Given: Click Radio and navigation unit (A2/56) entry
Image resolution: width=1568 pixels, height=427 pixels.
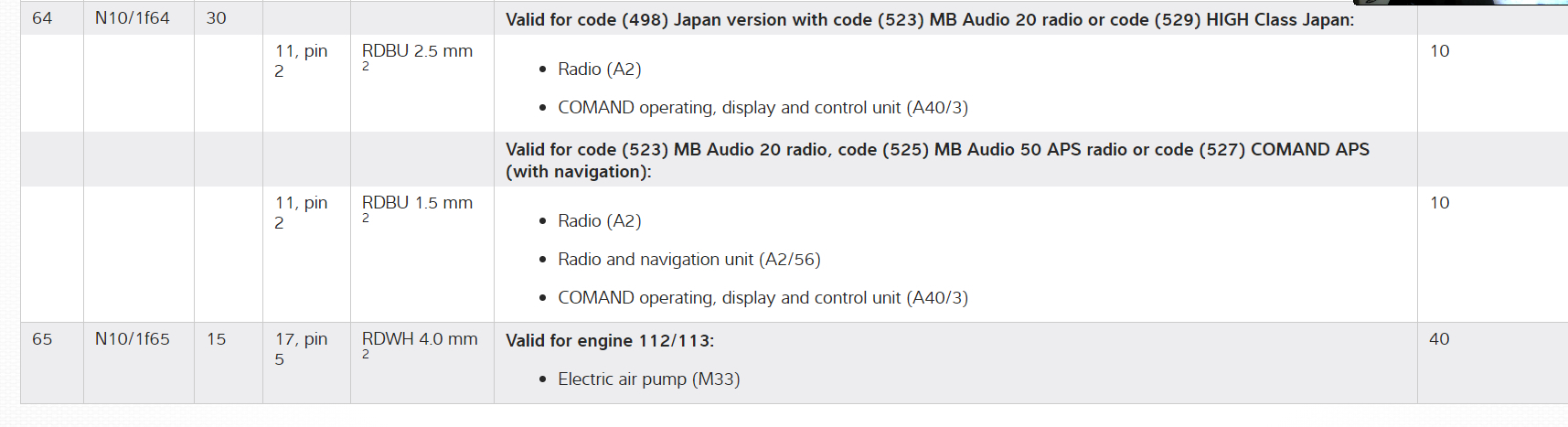Looking at the screenshot, I should (x=688, y=260).
